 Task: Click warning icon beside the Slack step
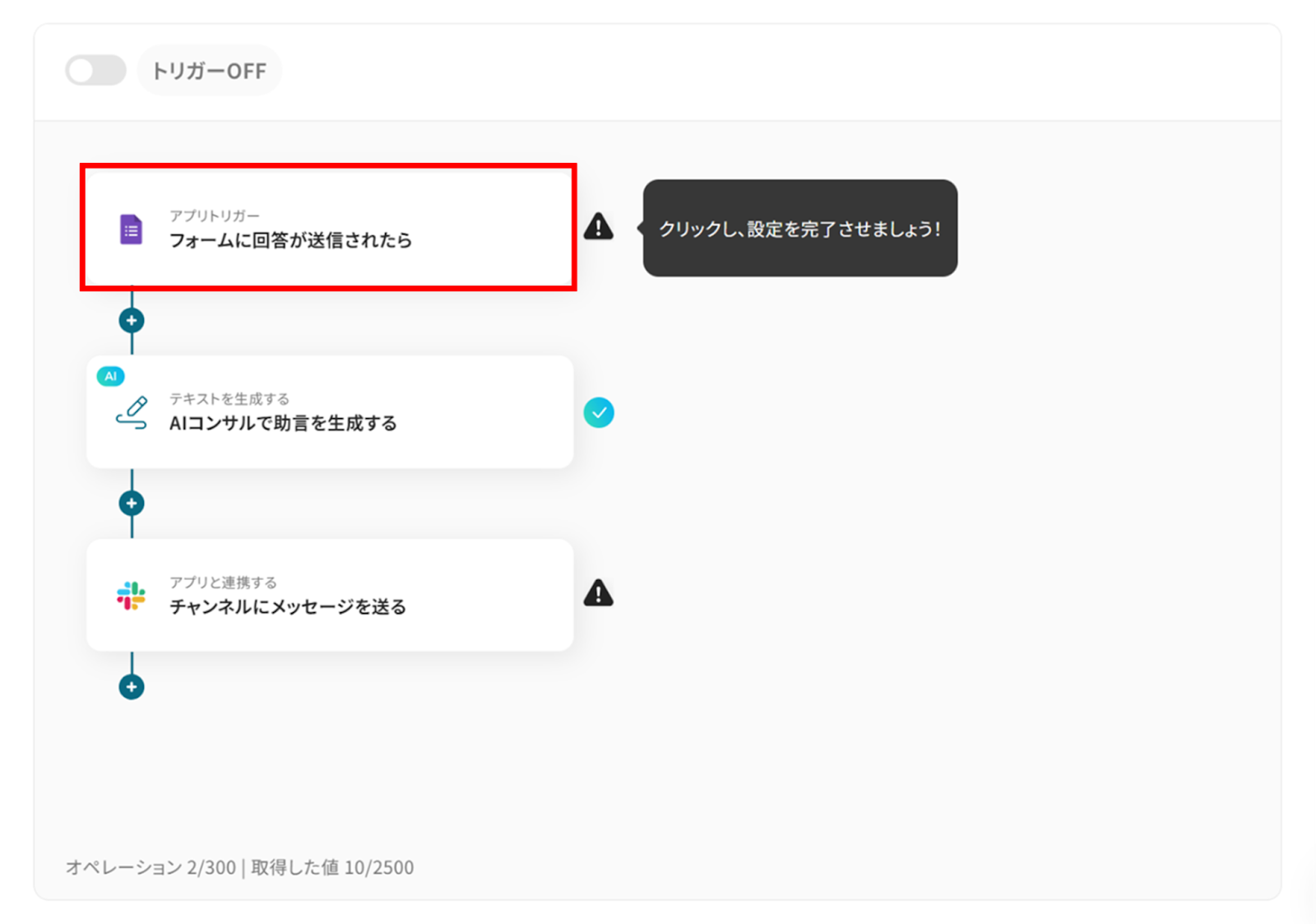(x=598, y=593)
